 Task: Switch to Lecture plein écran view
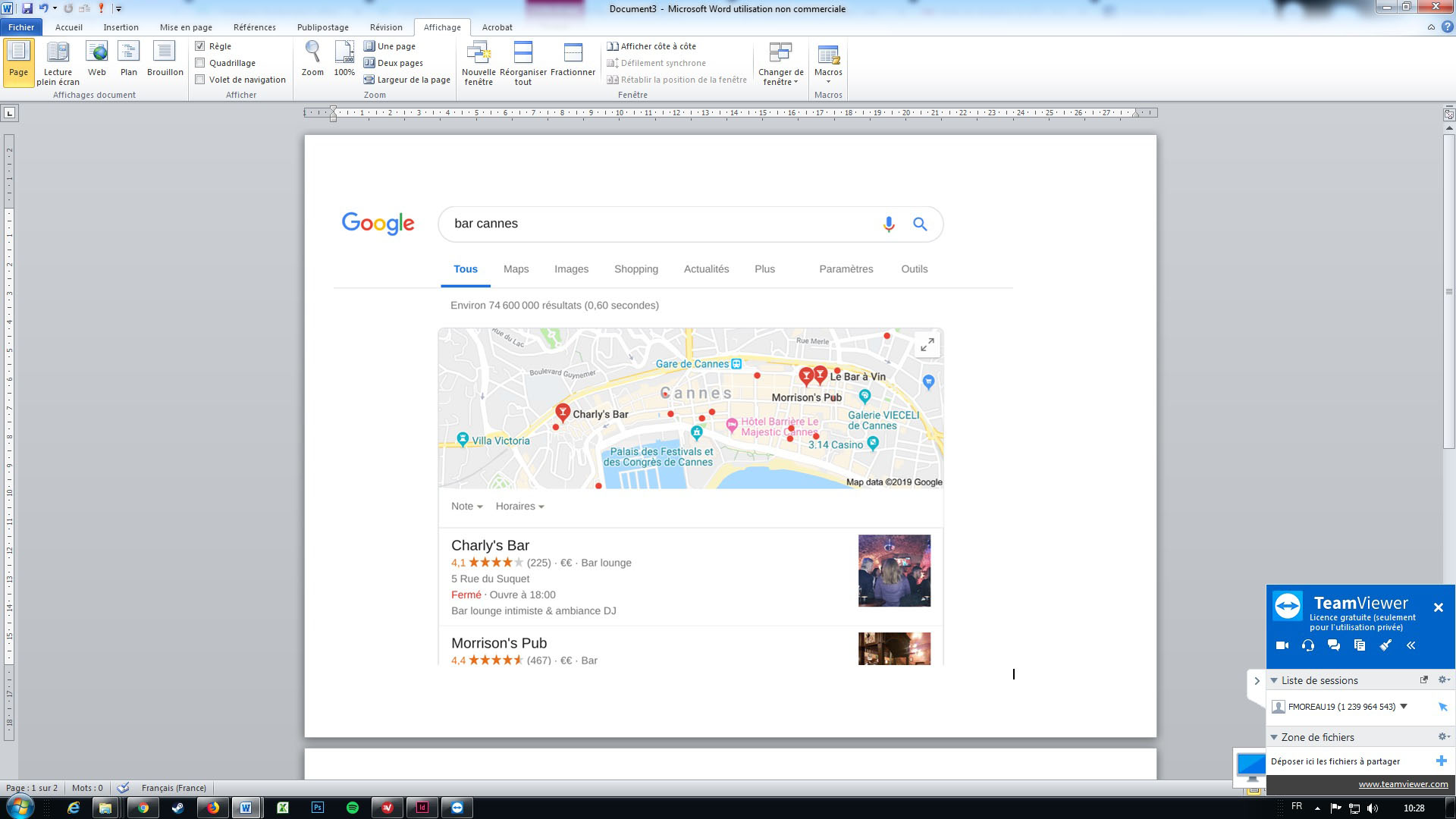58,64
